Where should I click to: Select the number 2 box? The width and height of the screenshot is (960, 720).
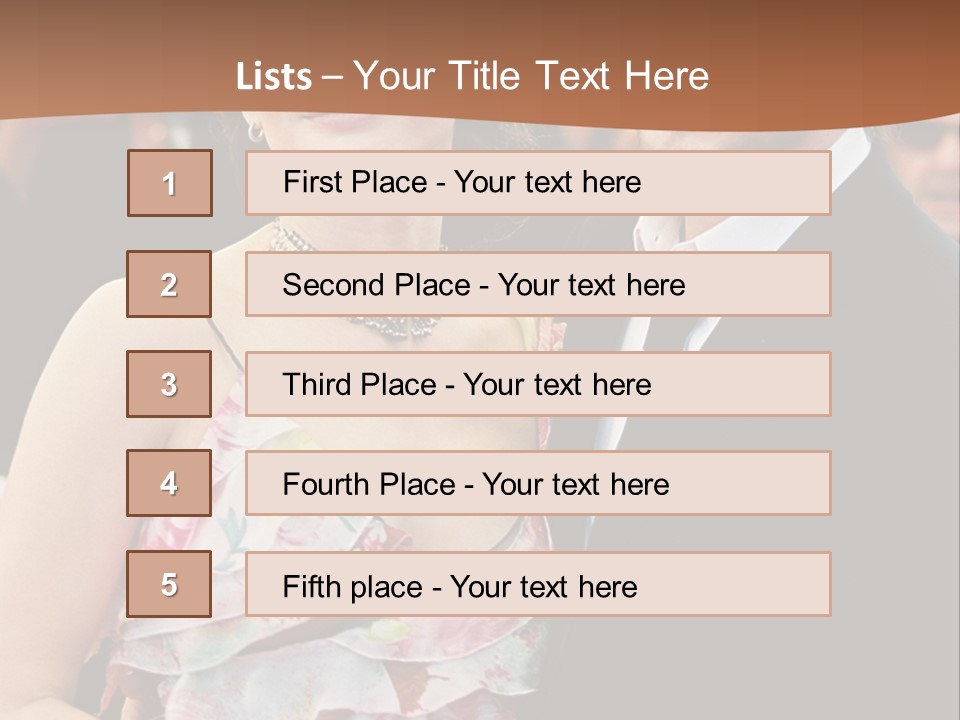coord(169,284)
